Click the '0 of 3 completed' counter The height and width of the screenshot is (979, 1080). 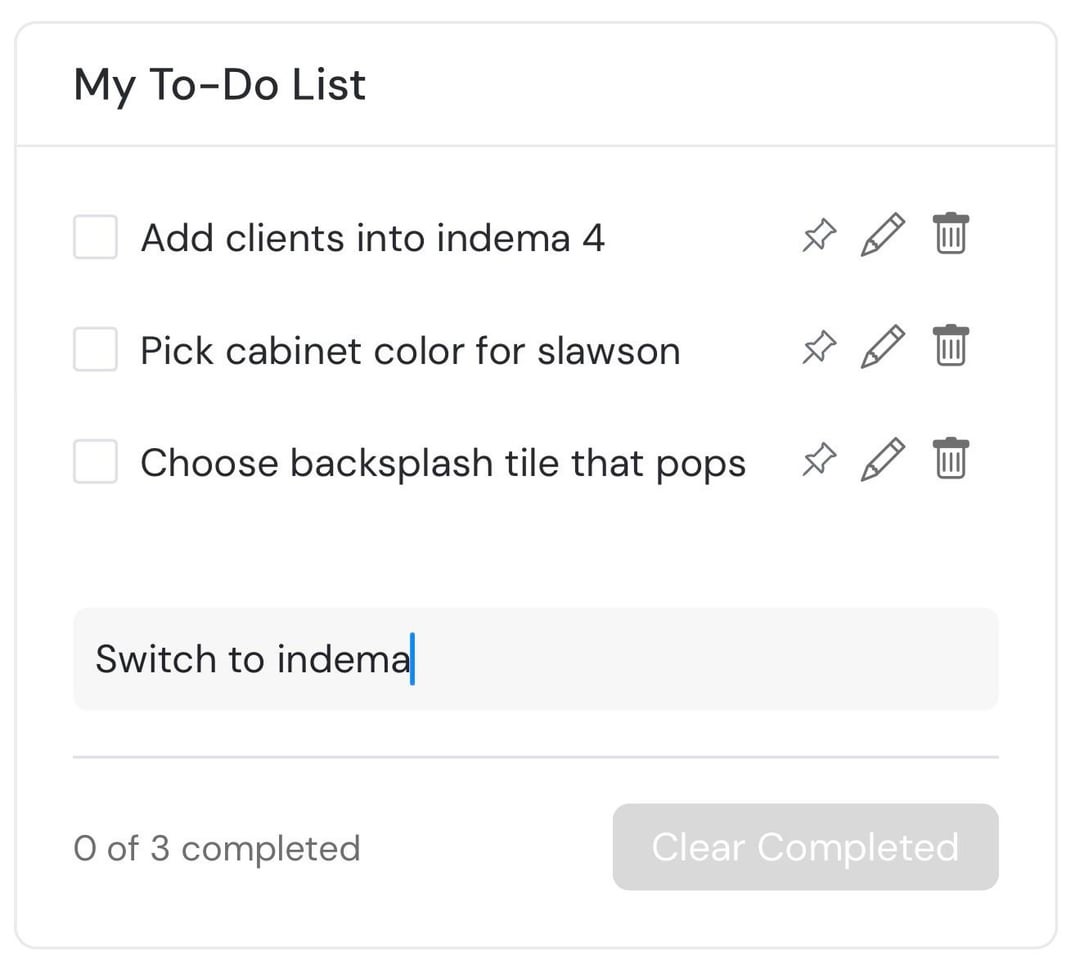(217, 849)
